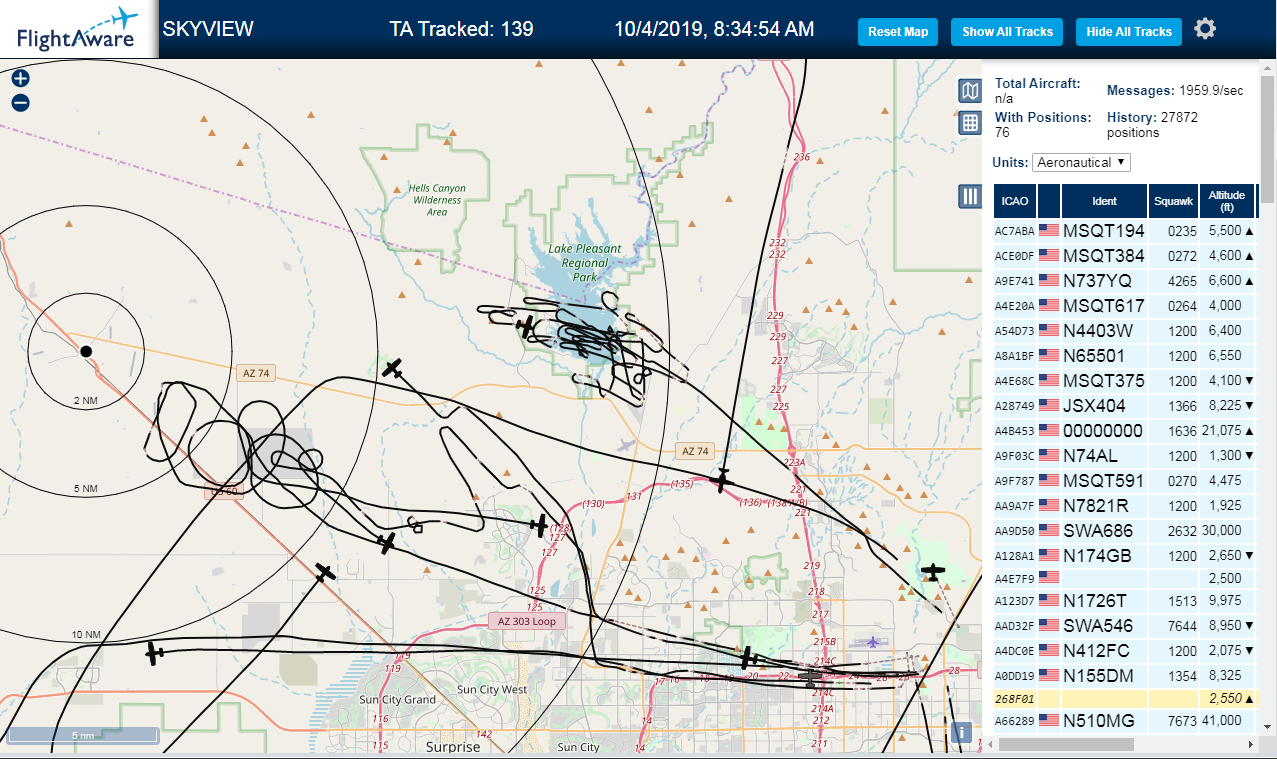This screenshot has width=1277, height=759.
Task: Click US flag in MSQT194 row
Action: click(1049, 231)
